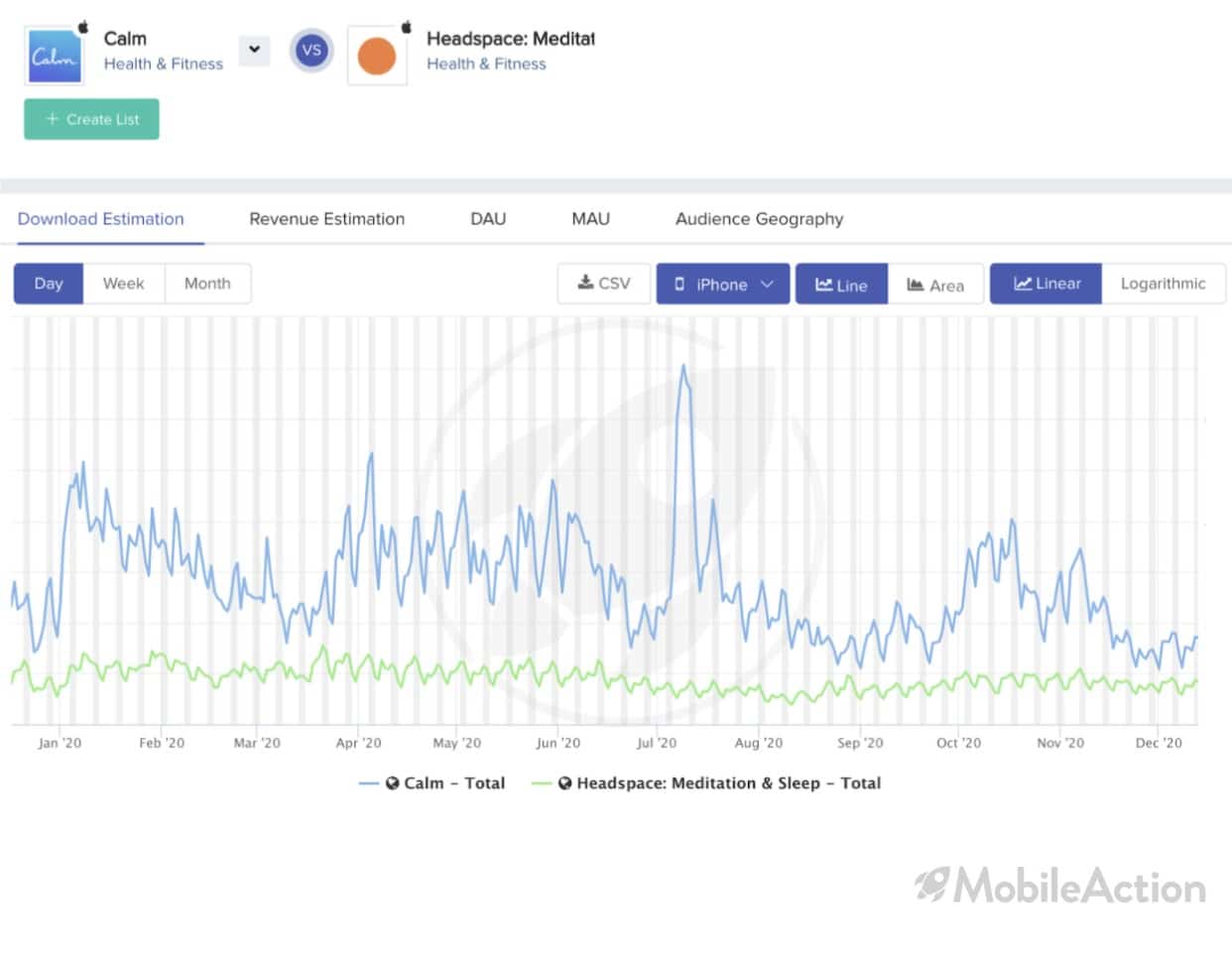1232x954 pixels.
Task: Set granularity to Week
Action: 124,284
